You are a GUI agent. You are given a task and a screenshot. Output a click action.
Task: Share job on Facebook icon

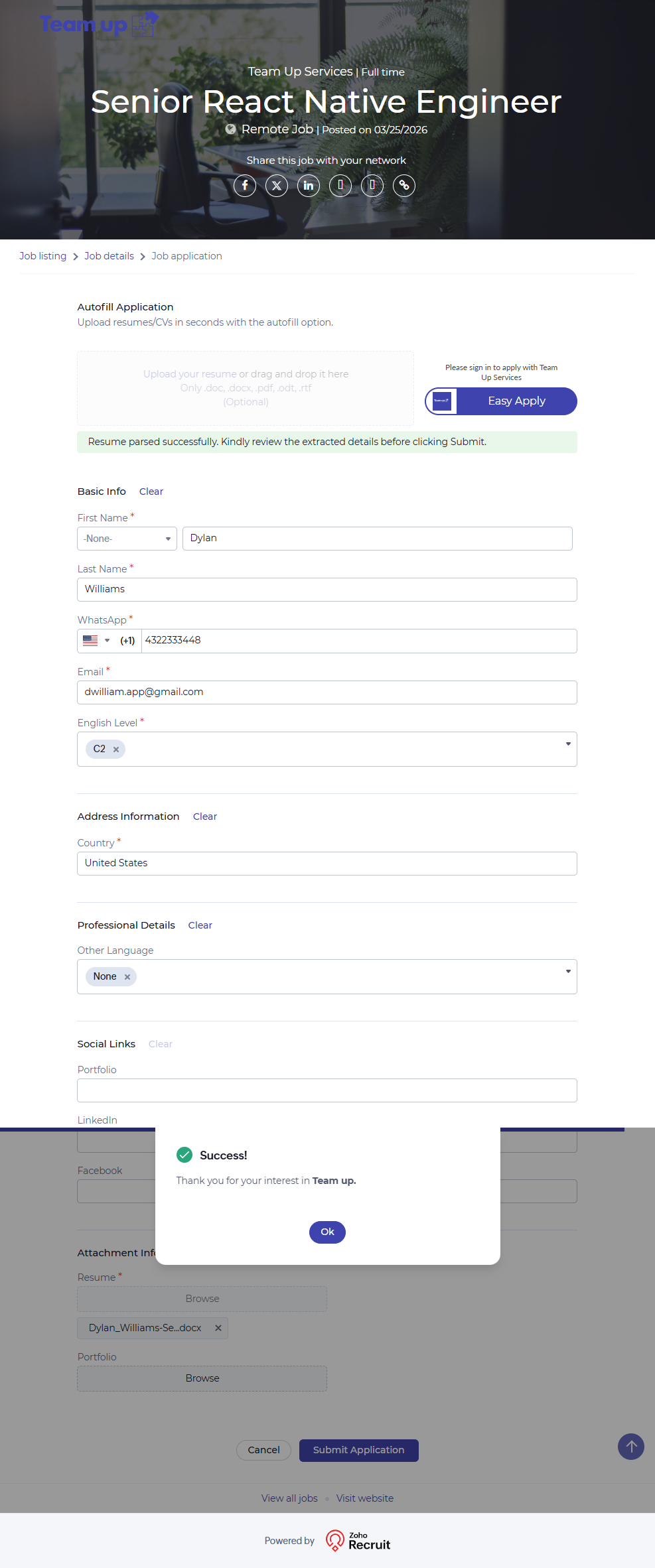(245, 186)
